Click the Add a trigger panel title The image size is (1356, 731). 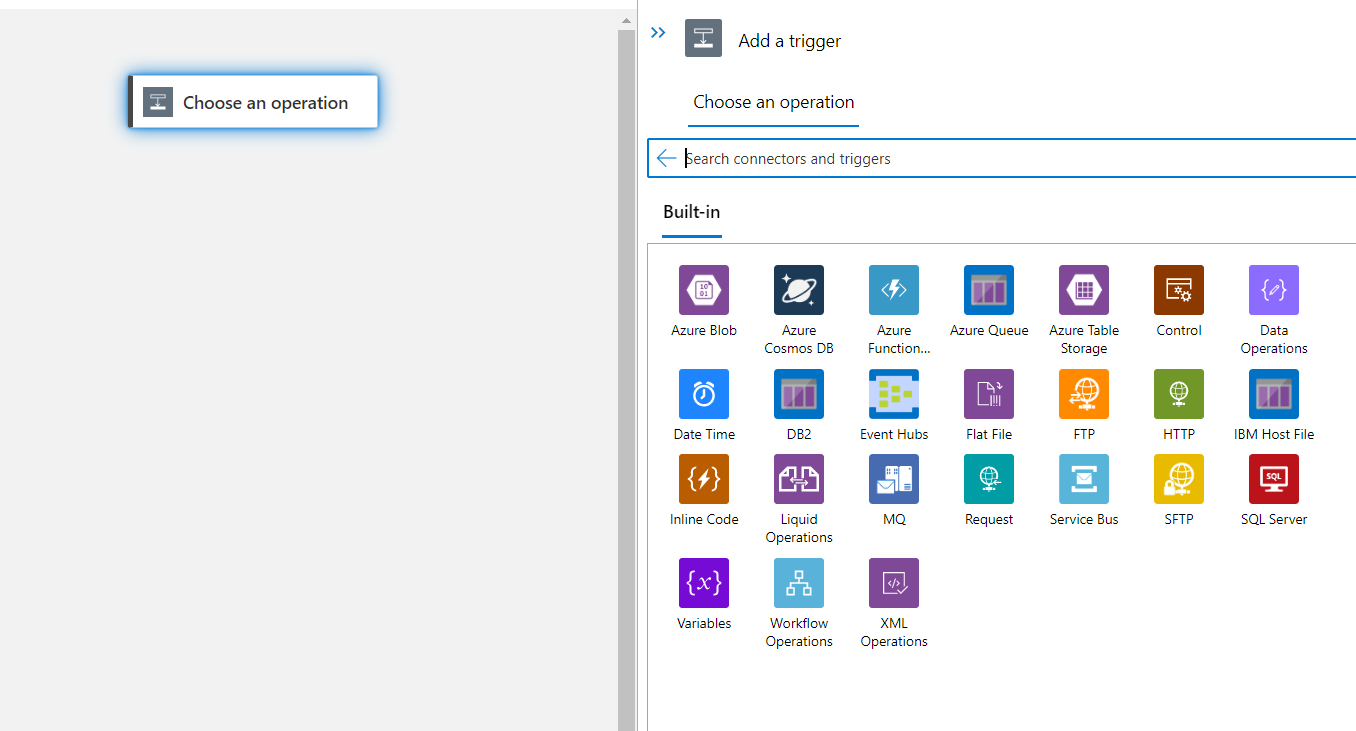point(789,41)
